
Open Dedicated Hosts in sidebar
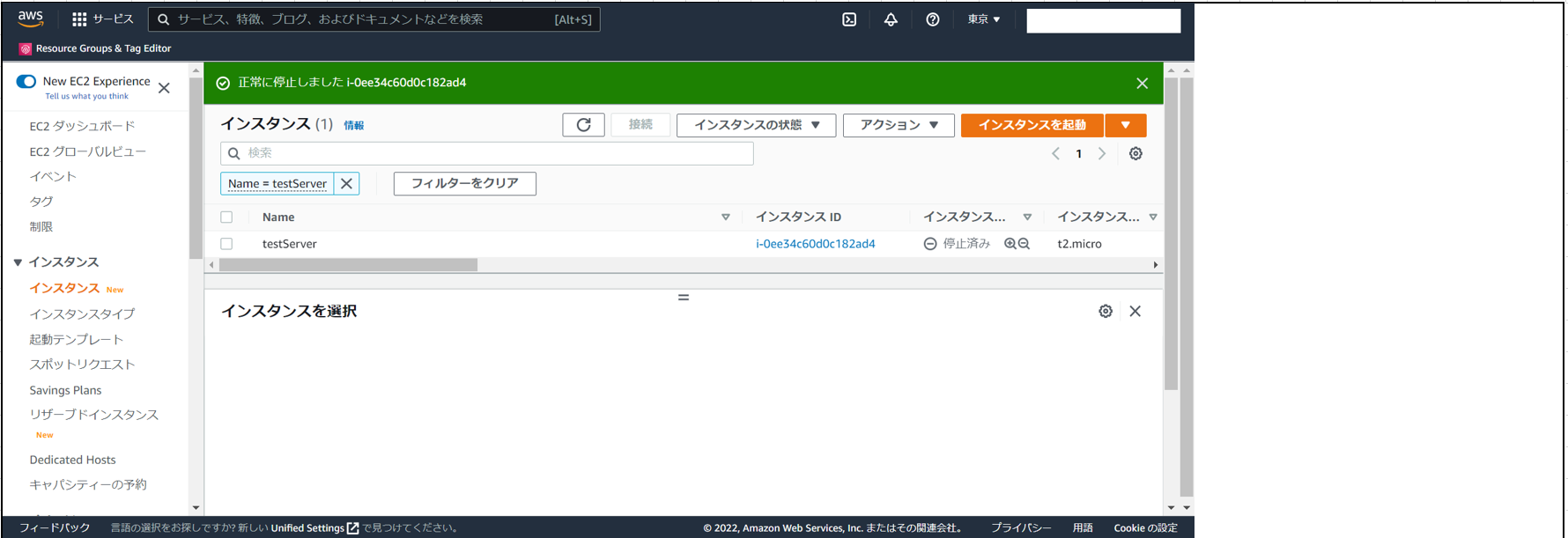[x=72, y=460]
